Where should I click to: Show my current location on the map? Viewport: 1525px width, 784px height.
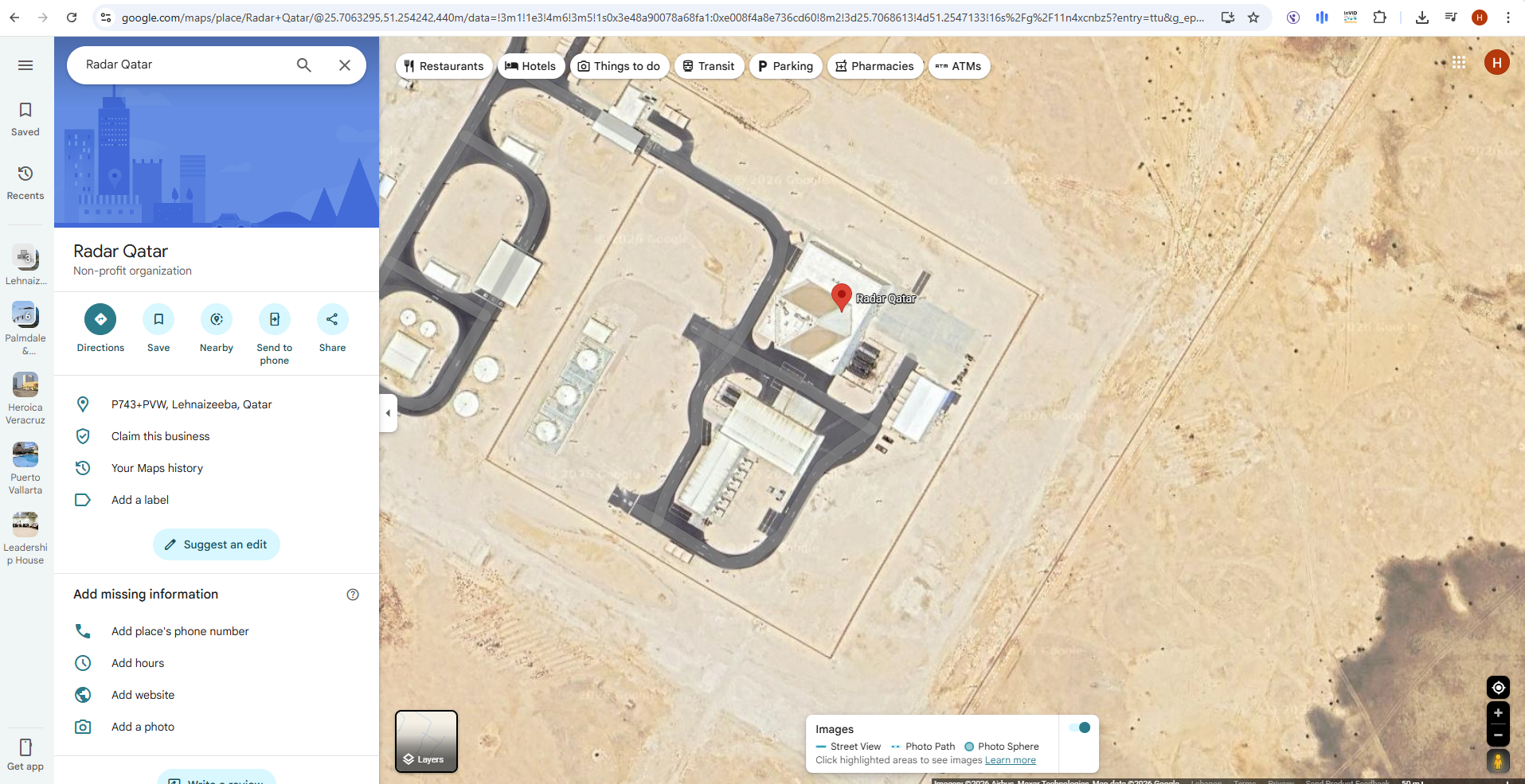pyautogui.click(x=1498, y=688)
